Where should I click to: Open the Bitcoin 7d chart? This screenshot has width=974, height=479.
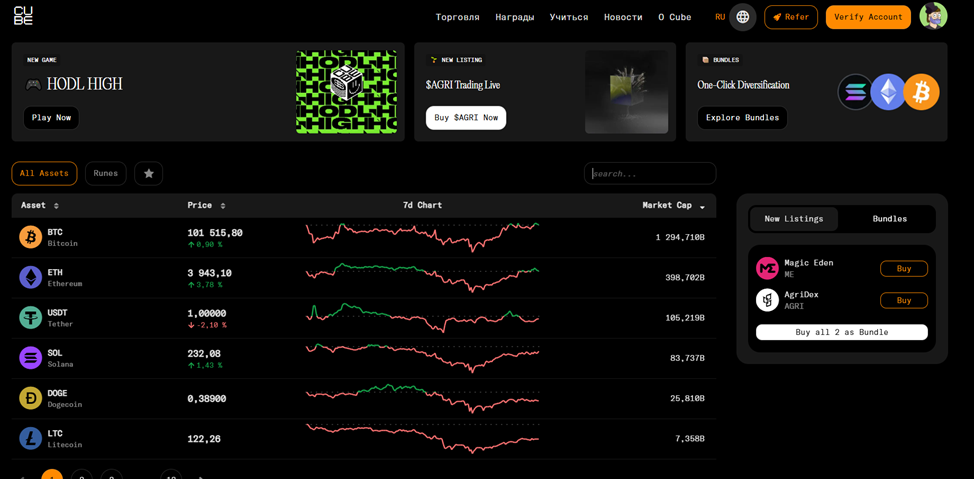422,237
